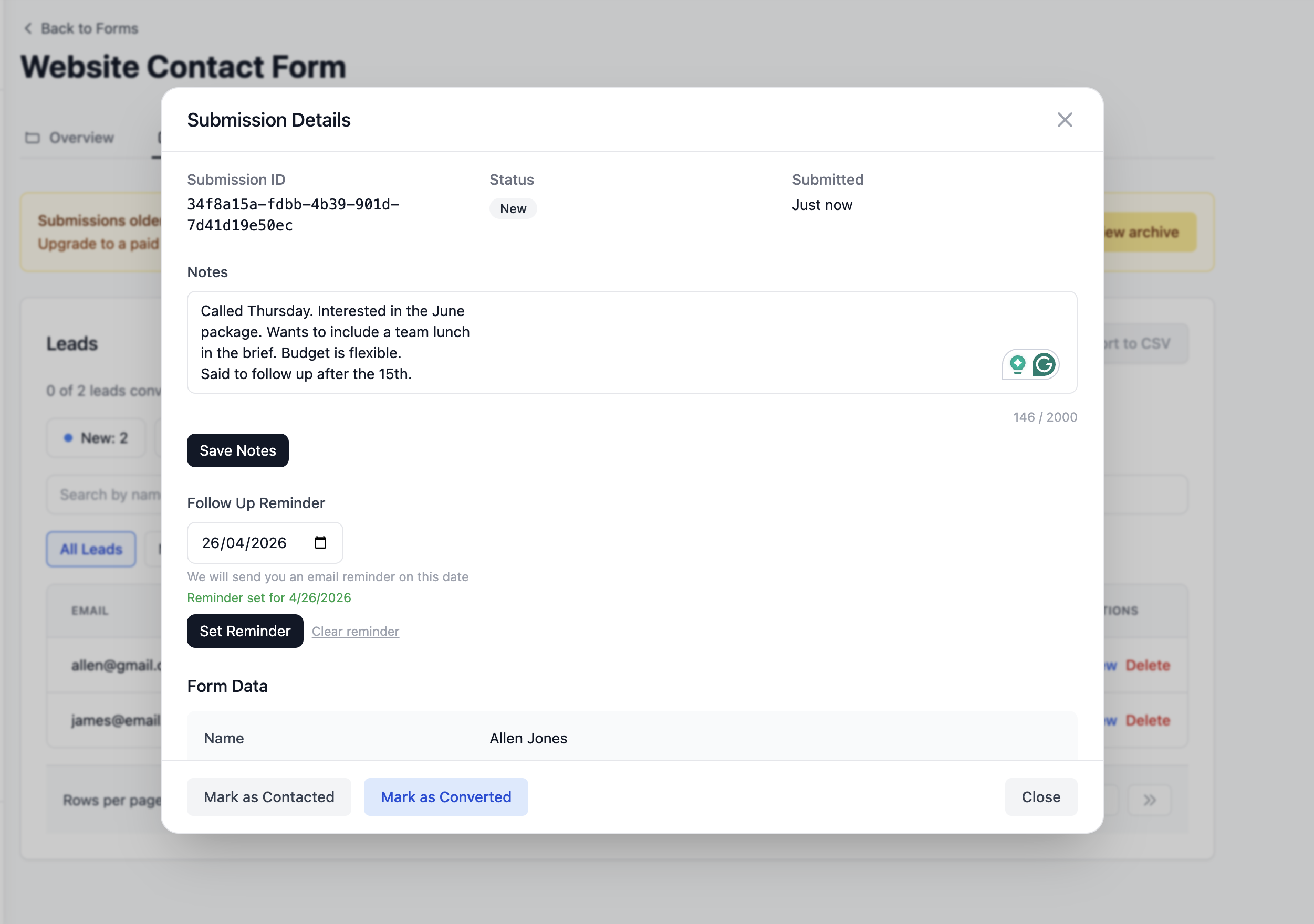Click the blue status dot on New: 2 chip

coord(68,438)
